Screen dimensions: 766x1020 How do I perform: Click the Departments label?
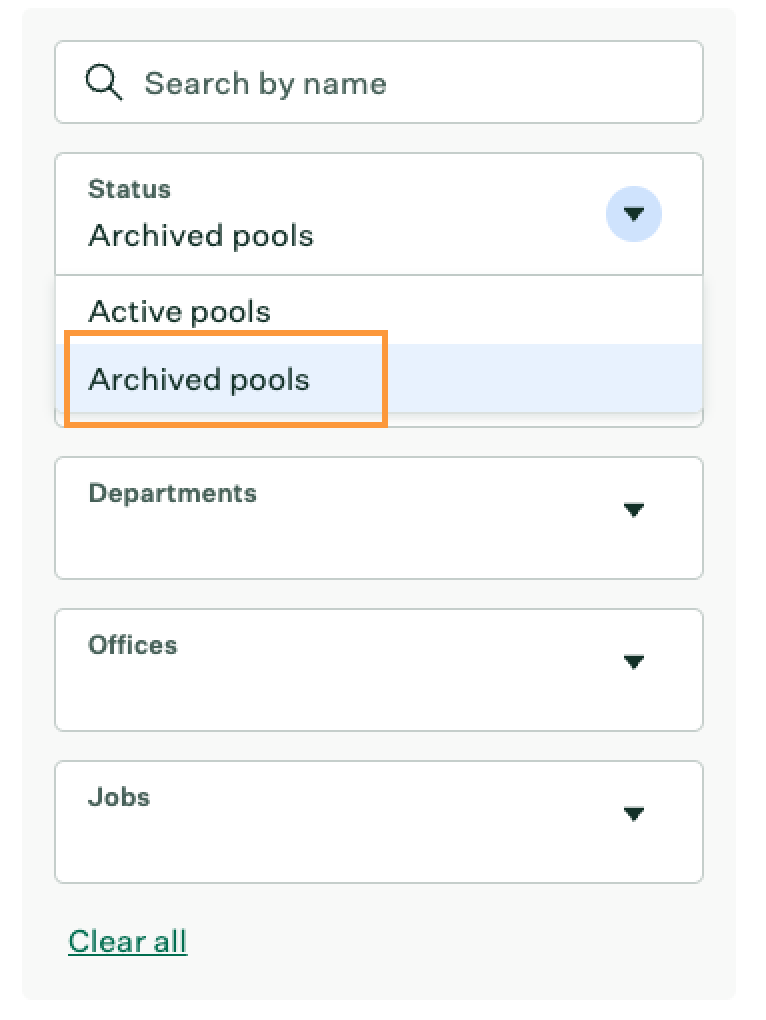pos(172,493)
